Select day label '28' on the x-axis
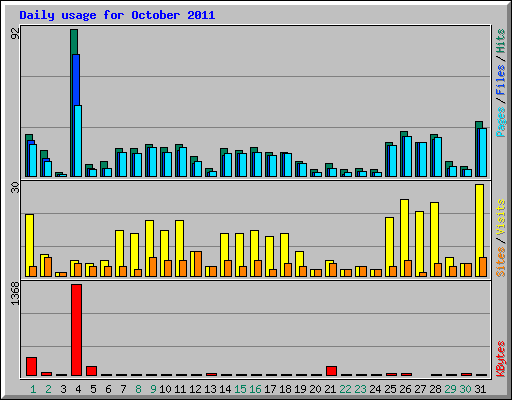This screenshot has height=400, width=512. [435, 389]
